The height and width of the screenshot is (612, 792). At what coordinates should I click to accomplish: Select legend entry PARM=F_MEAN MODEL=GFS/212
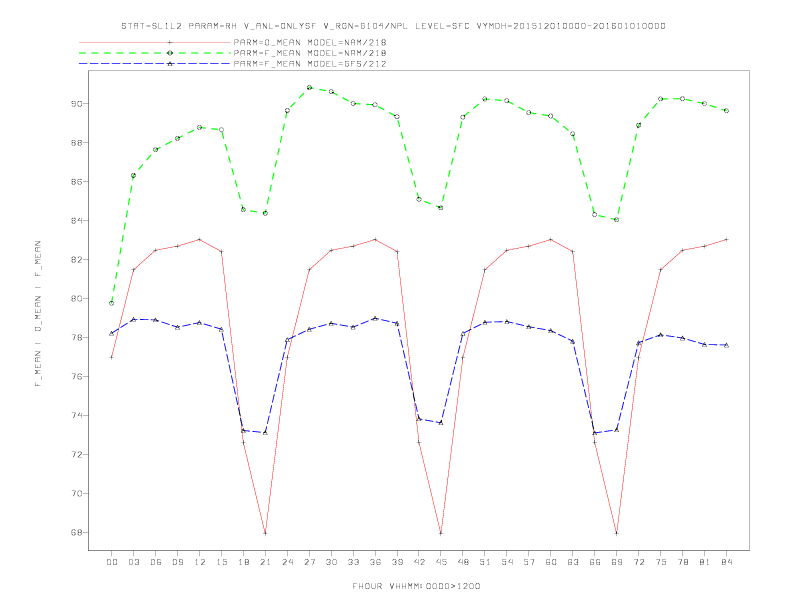click(310, 64)
